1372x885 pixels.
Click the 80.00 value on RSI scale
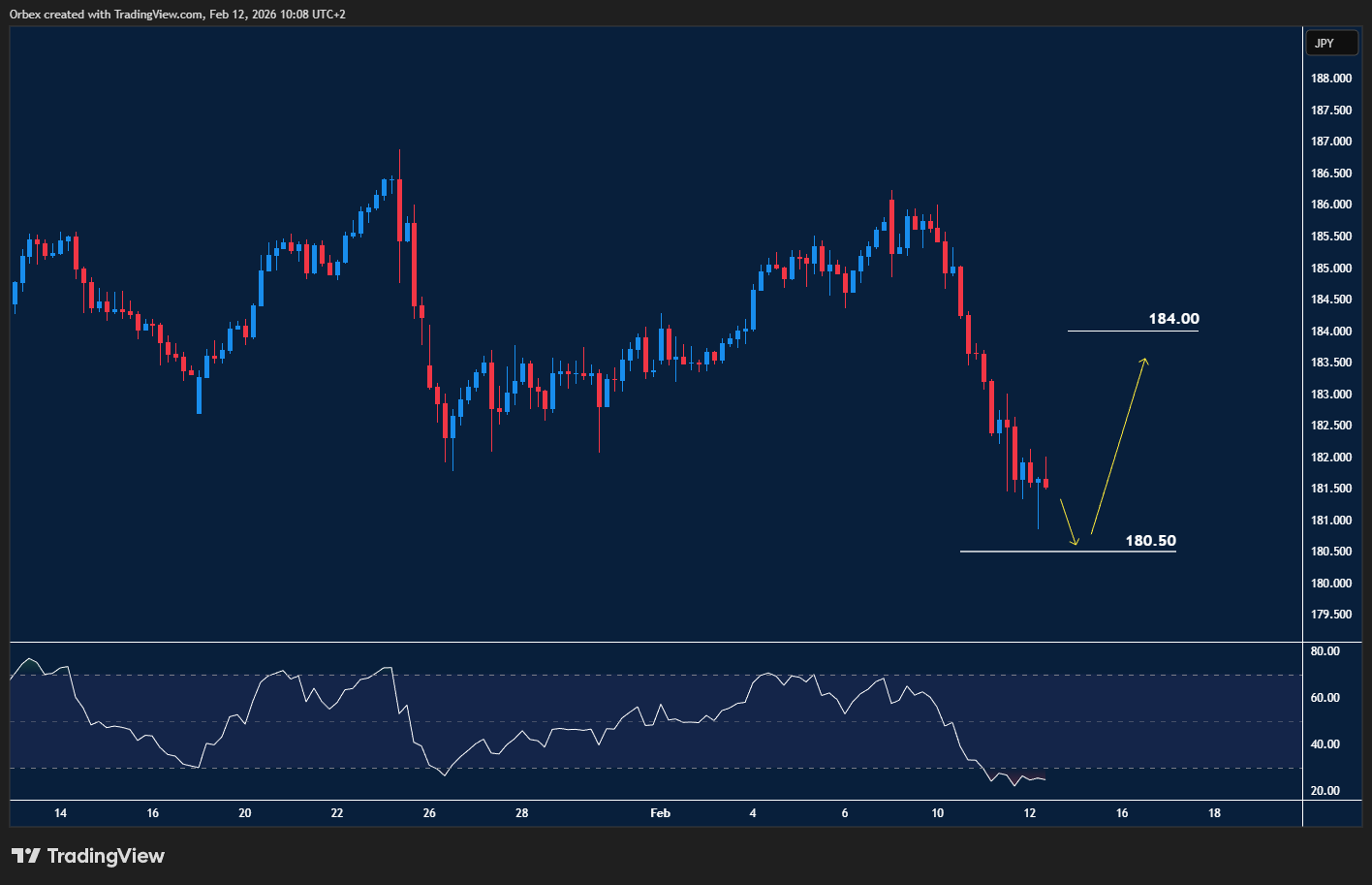1326,651
